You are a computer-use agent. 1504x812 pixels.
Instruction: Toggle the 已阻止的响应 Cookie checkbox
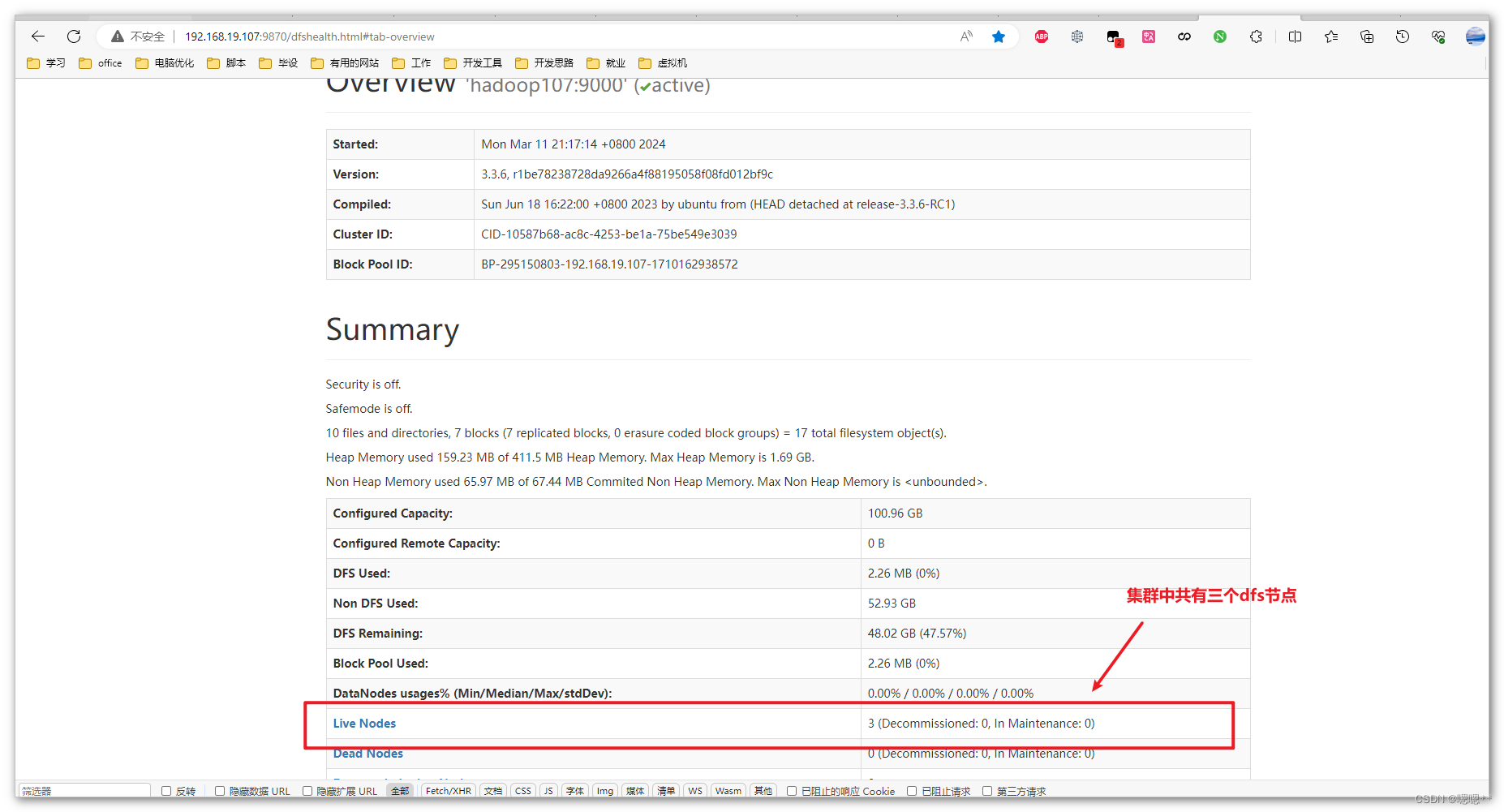792,791
